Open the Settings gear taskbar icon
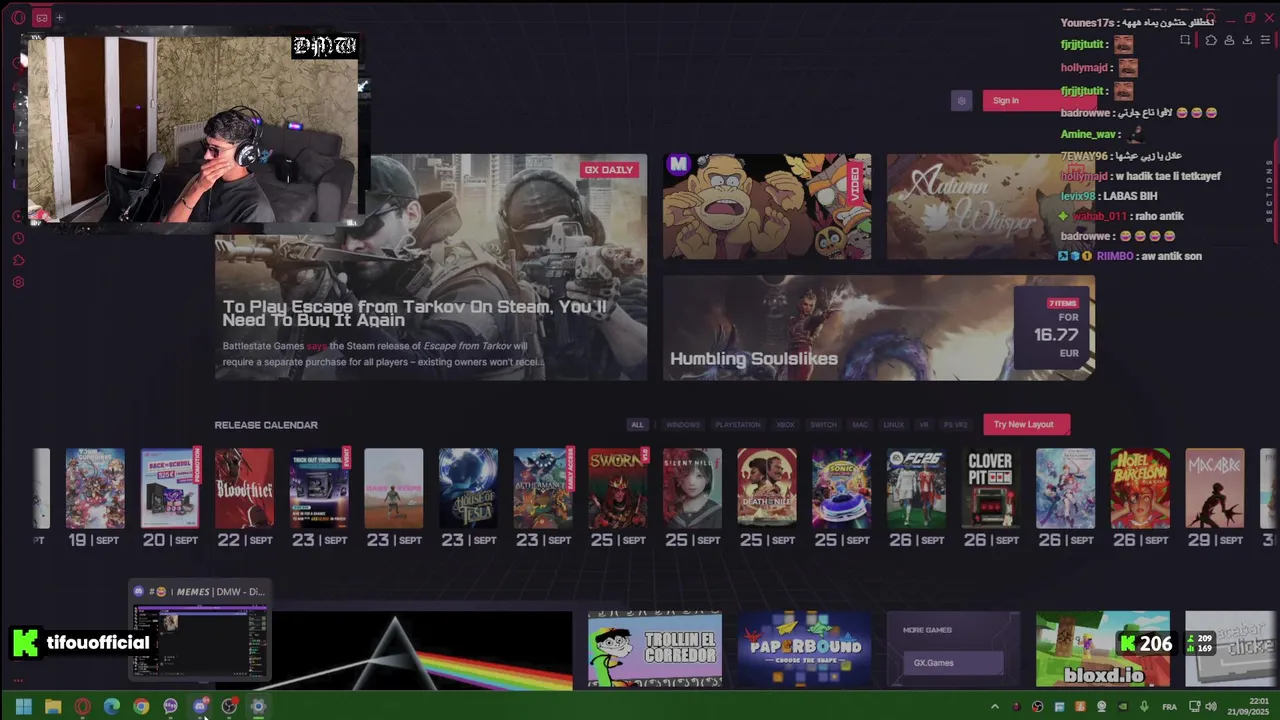The width and height of the screenshot is (1280, 720). pos(258,707)
